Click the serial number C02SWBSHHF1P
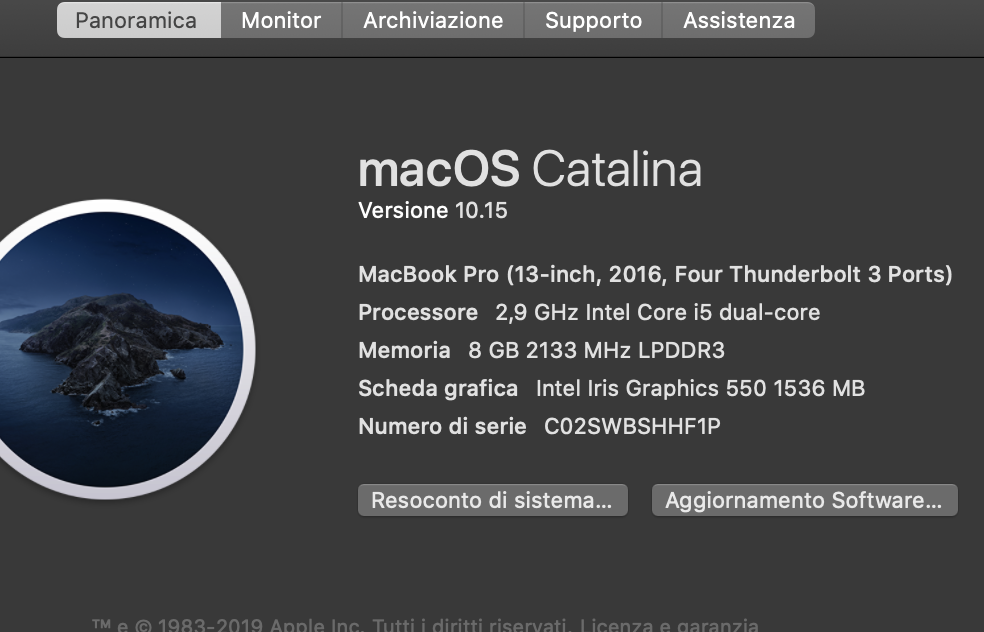This screenshot has width=984, height=632. [632, 427]
